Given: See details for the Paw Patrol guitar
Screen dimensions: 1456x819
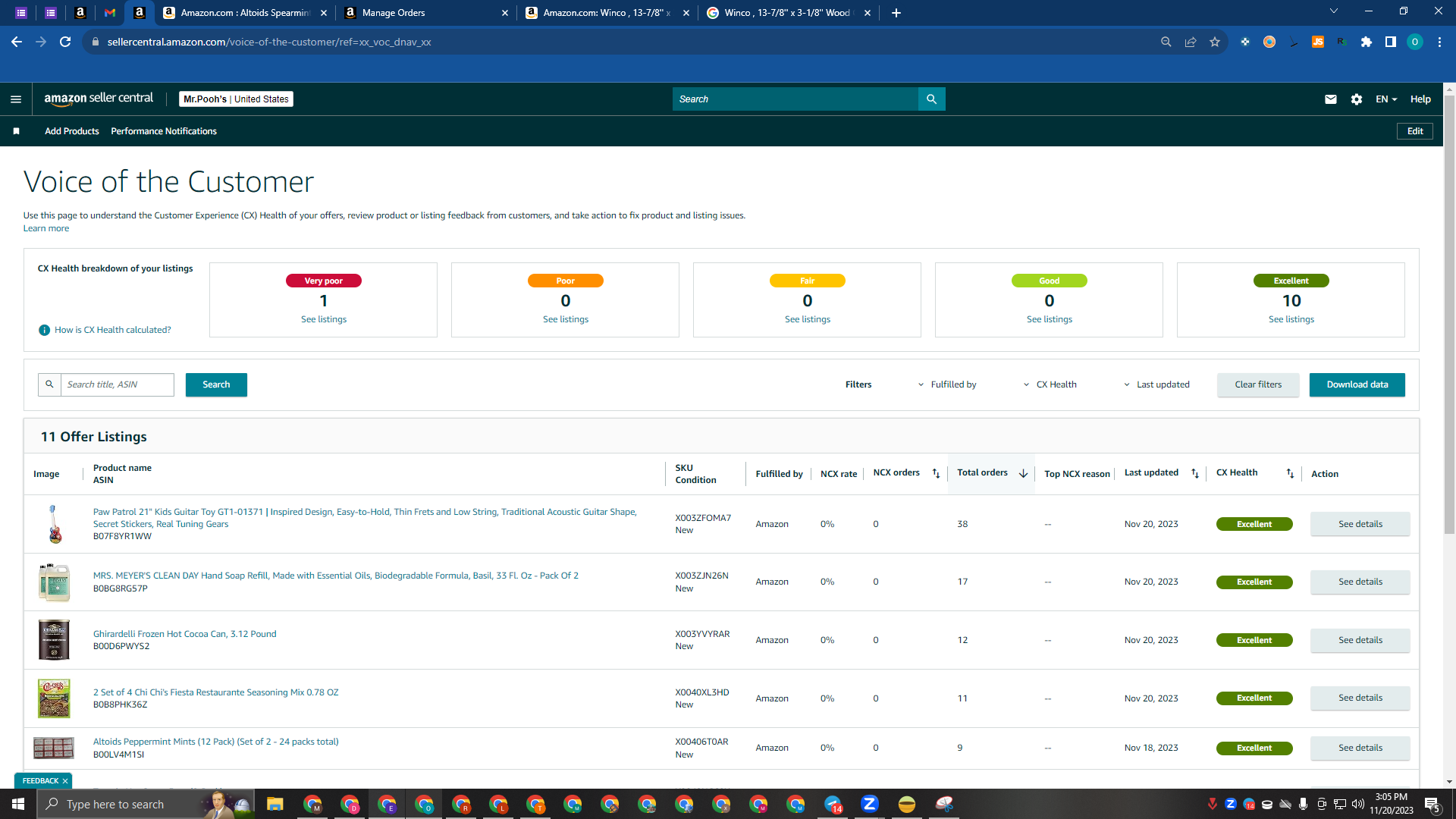Looking at the screenshot, I should point(1360,524).
